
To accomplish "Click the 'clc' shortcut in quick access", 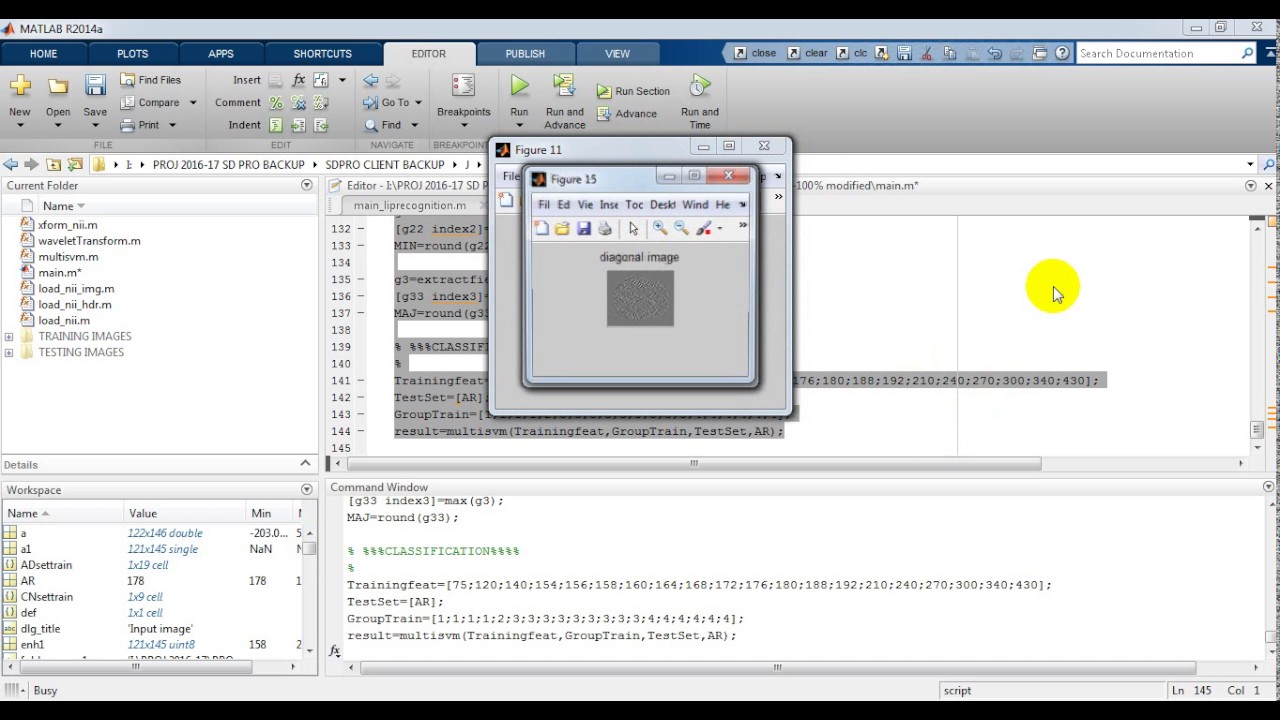I will point(852,53).
